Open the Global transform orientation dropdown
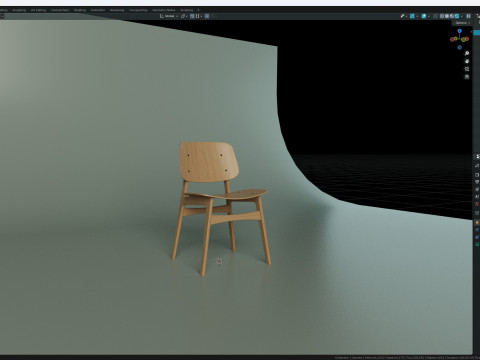480x360 pixels. pos(169,16)
